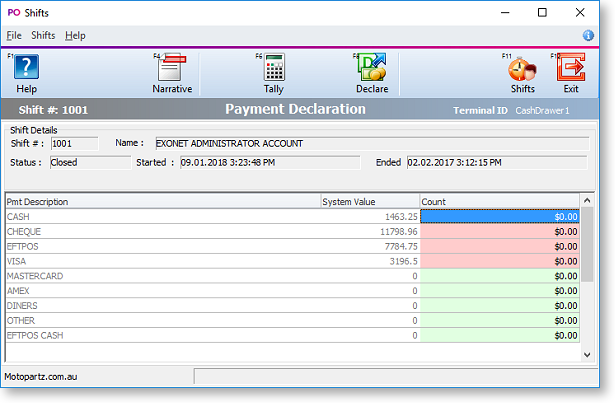
Task: Open the File menu
Action: (14, 35)
